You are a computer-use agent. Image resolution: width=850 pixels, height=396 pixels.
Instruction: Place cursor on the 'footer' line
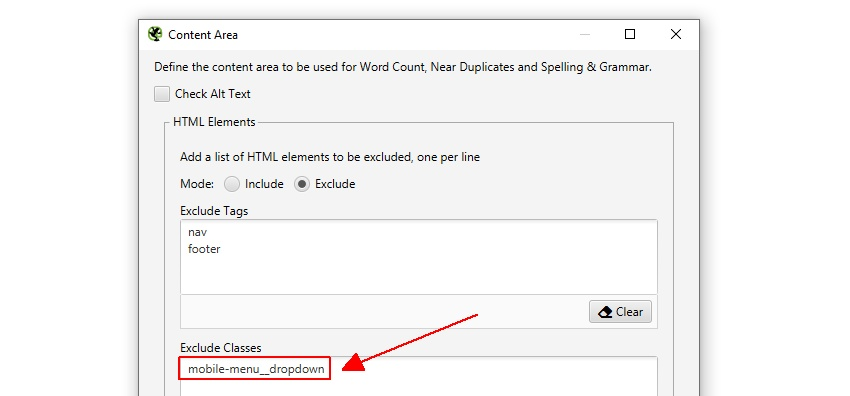tap(204, 249)
